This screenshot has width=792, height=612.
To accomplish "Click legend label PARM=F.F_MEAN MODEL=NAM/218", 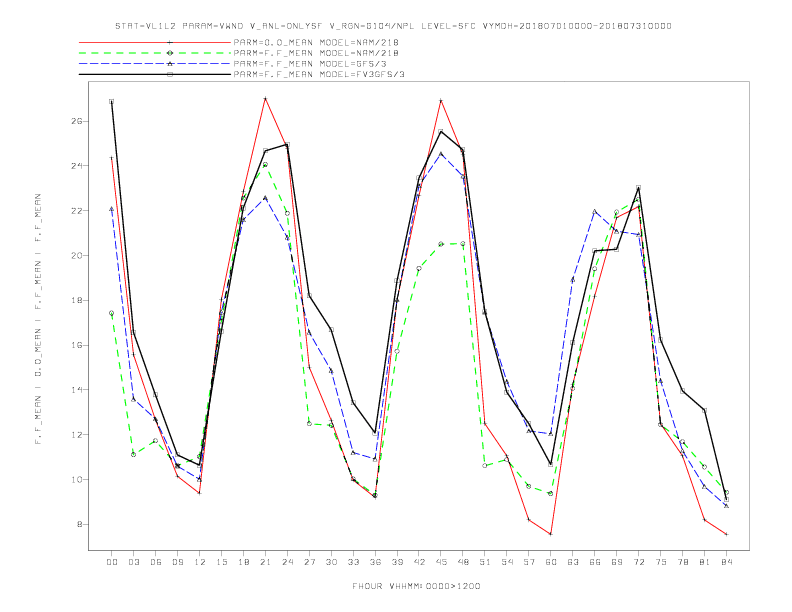I will click(316, 53).
